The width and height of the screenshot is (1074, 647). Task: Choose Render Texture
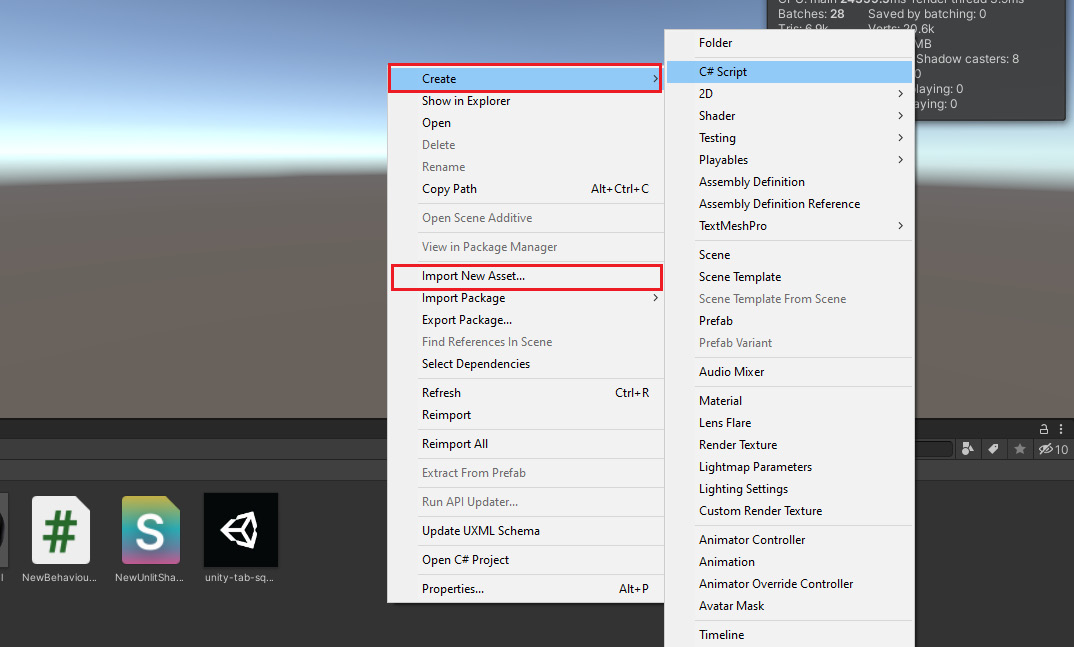pos(789,445)
